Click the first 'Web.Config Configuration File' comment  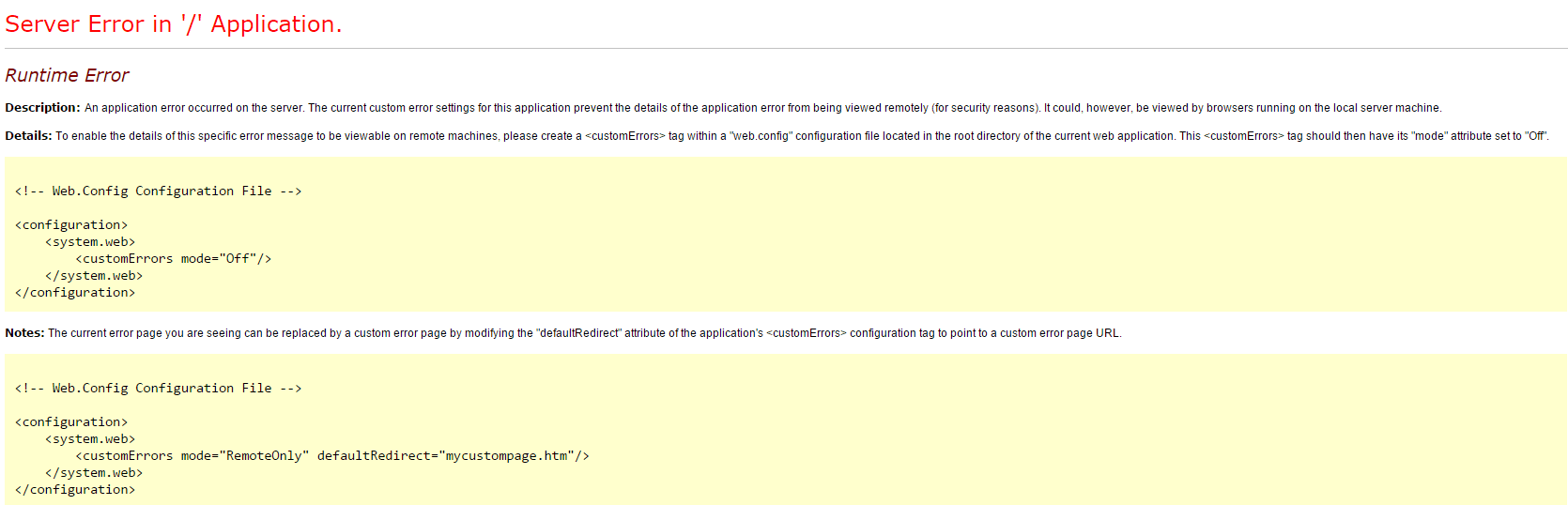[159, 191]
